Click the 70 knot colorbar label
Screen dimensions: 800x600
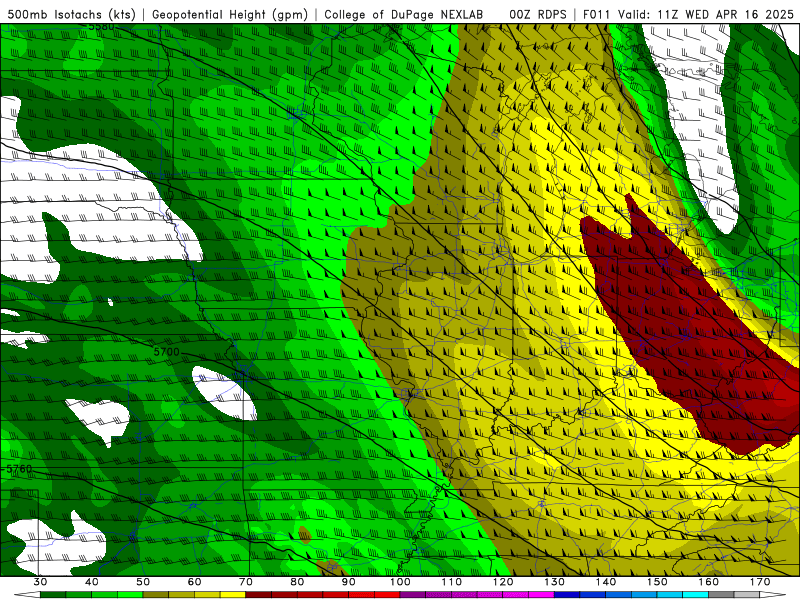(246, 582)
